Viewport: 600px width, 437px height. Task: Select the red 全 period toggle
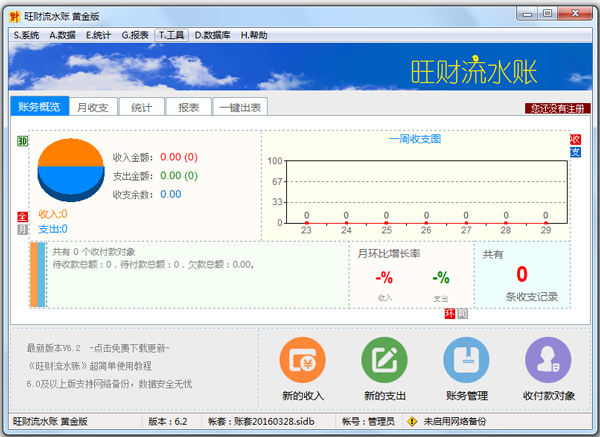pos(23,217)
